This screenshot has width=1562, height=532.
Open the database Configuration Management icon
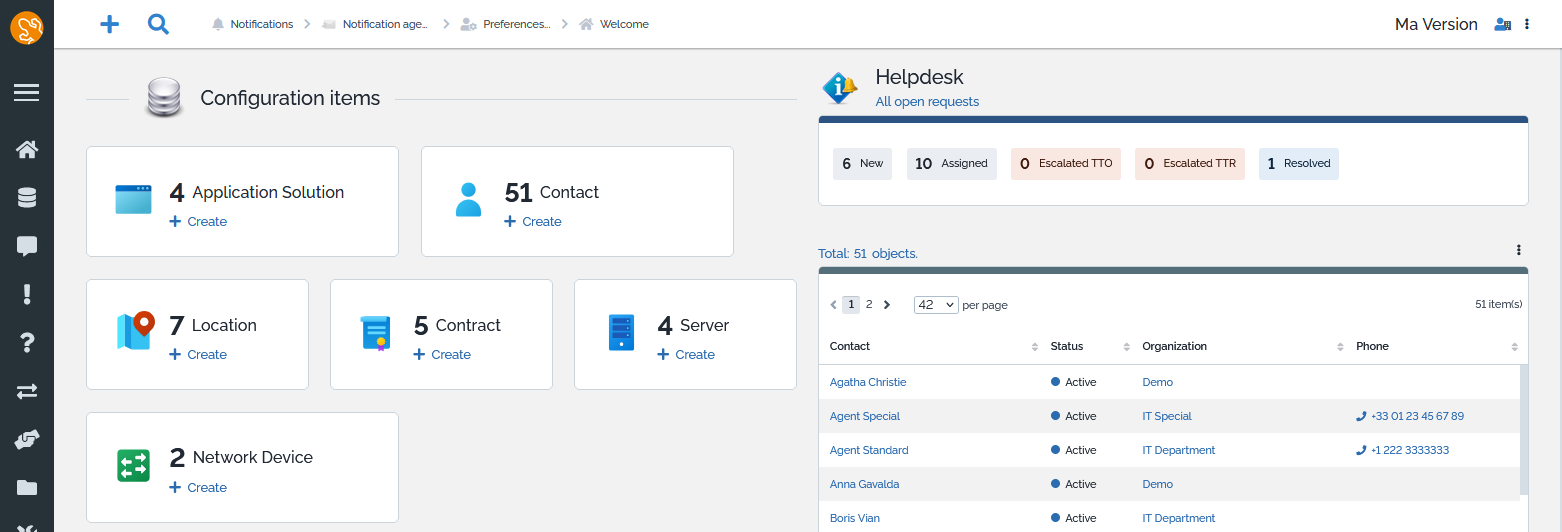[x=27, y=198]
